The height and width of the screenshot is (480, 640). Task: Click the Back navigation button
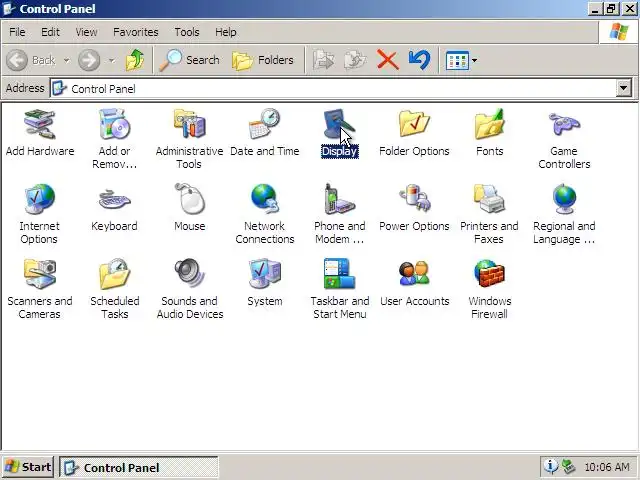[31, 60]
